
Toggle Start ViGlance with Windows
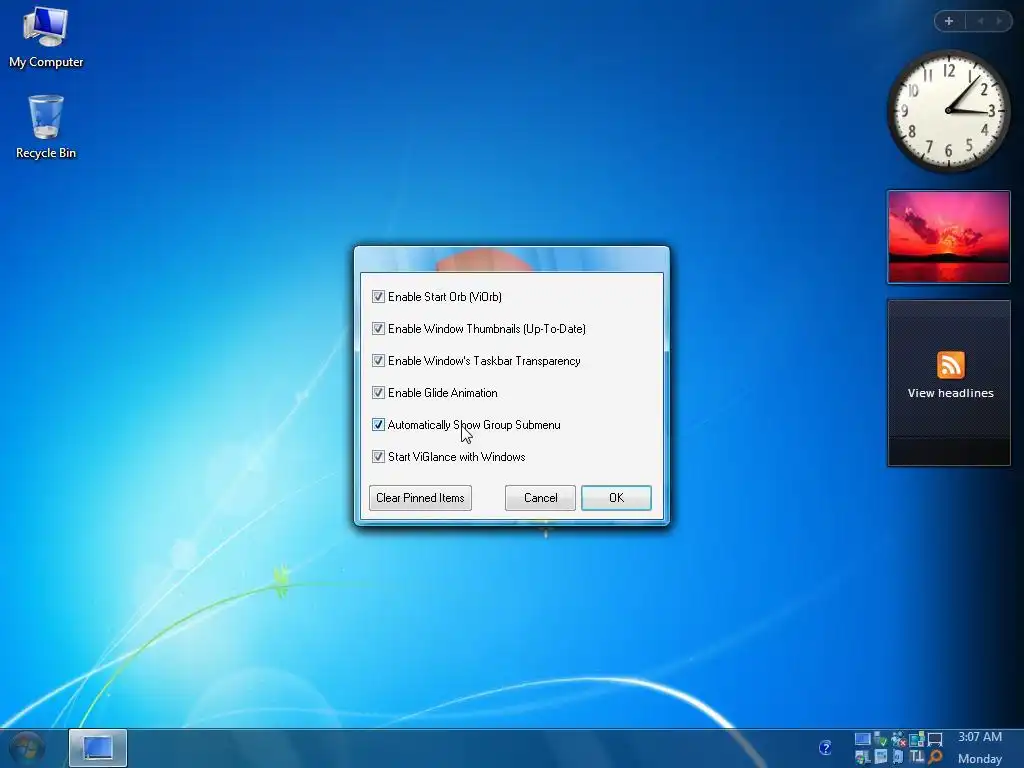[x=378, y=456]
